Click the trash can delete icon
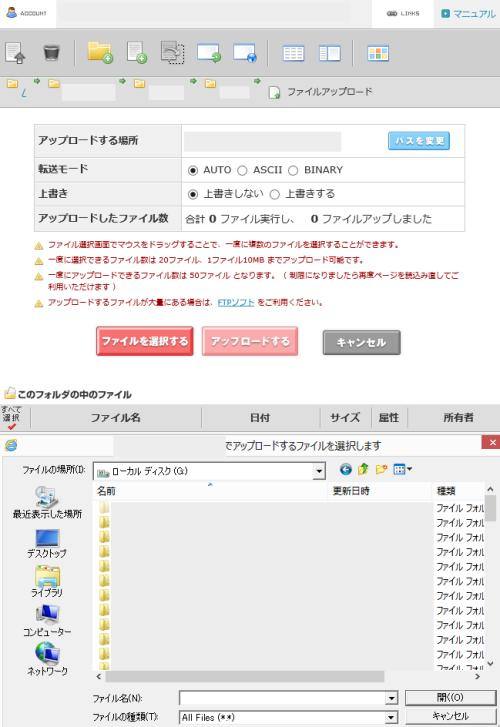Image resolution: width=500 pixels, height=727 pixels. [x=51, y=52]
